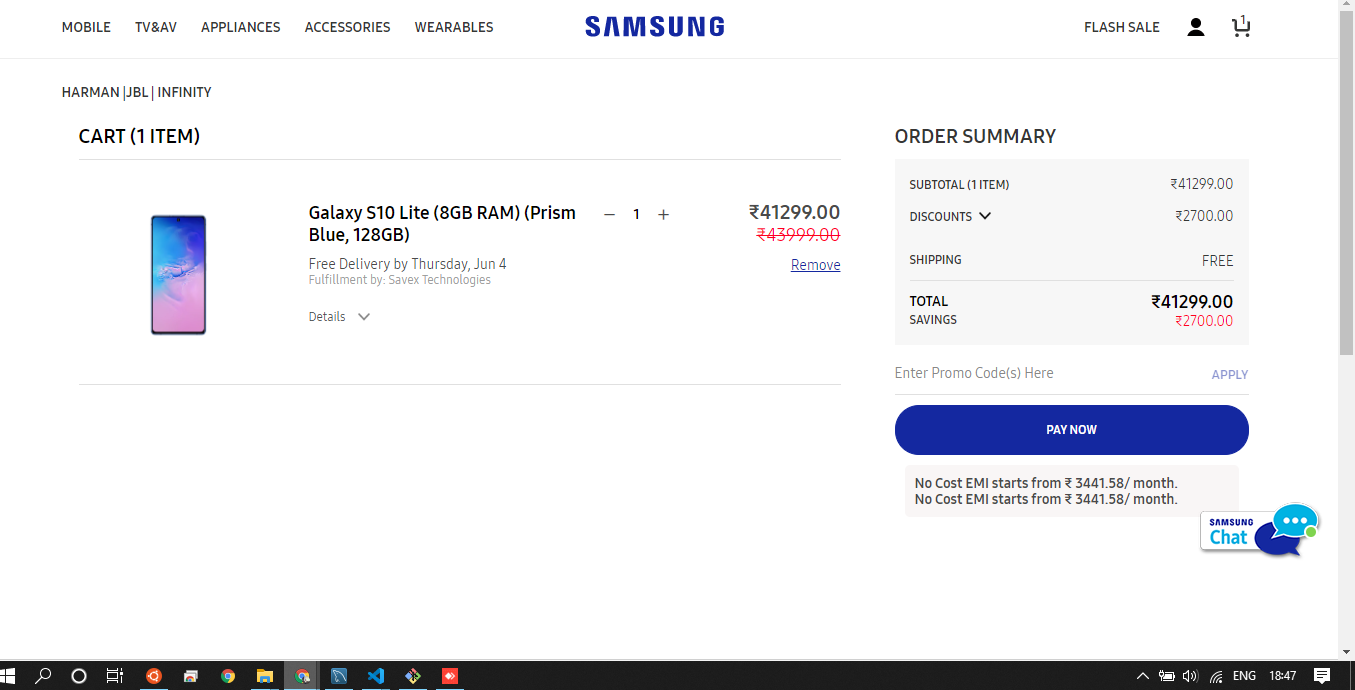Remove the Galaxy S10 Lite from cart
This screenshot has width=1355, height=690.
point(815,265)
